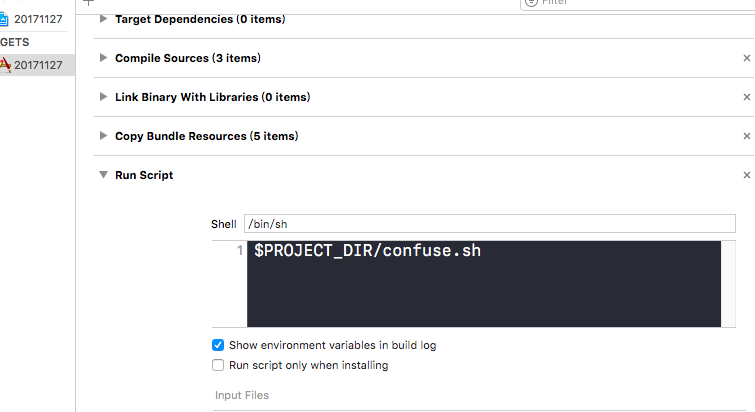Expand Target Dependencies section
Viewport: 755px width, 412px height.
[103, 19]
